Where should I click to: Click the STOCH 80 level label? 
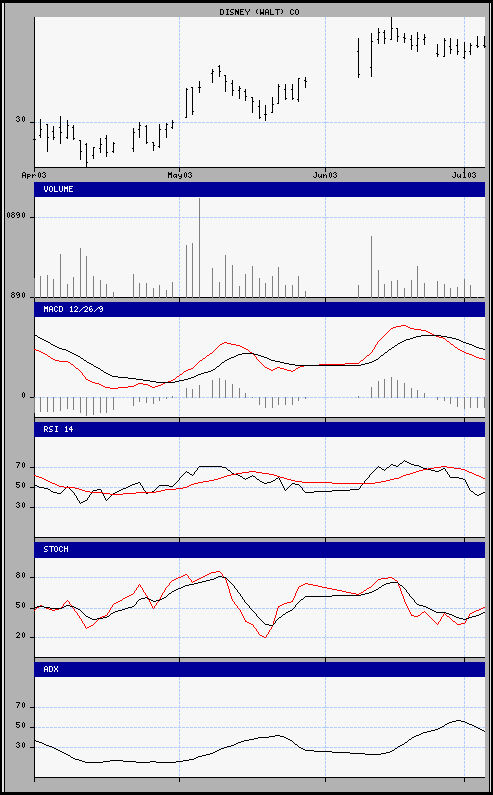click(x=21, y=575)
